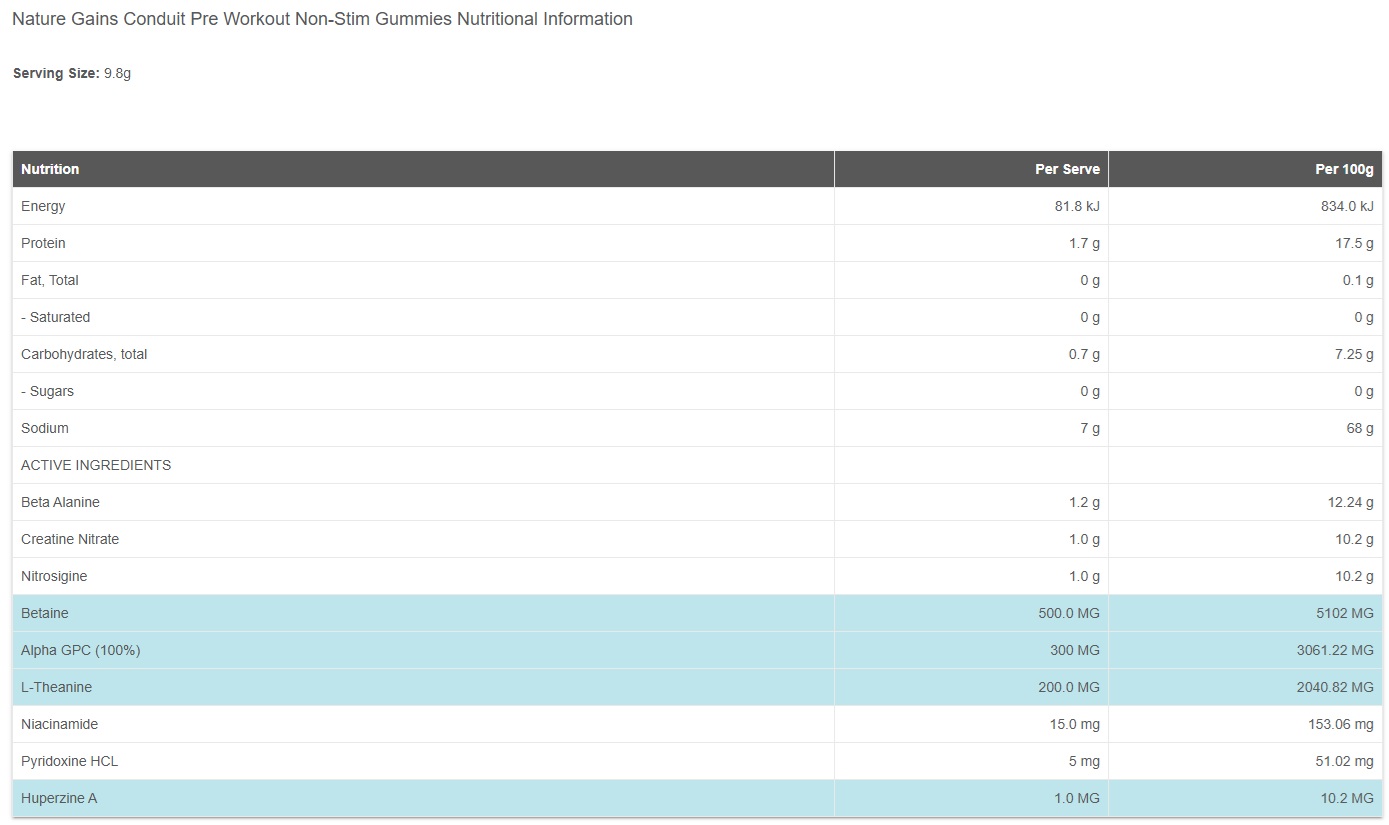Click the 200.0 MG L-Theanine value
Viewport: 1389px width, 825px height.
1069,687
